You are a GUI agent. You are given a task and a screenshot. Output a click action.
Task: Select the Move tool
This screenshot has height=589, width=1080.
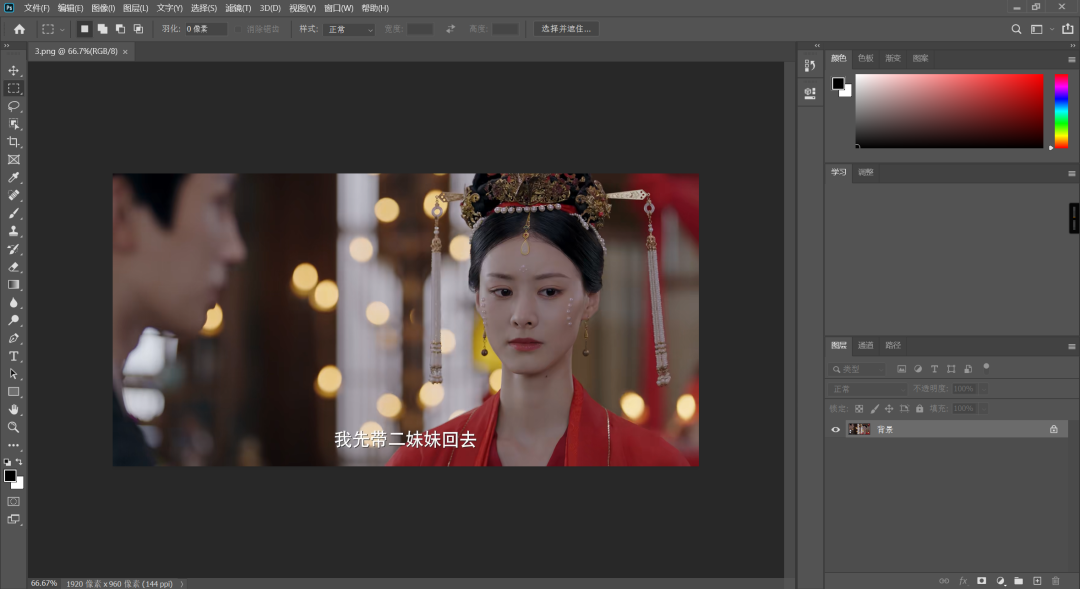pyautogui.click(x=13, y=70)
